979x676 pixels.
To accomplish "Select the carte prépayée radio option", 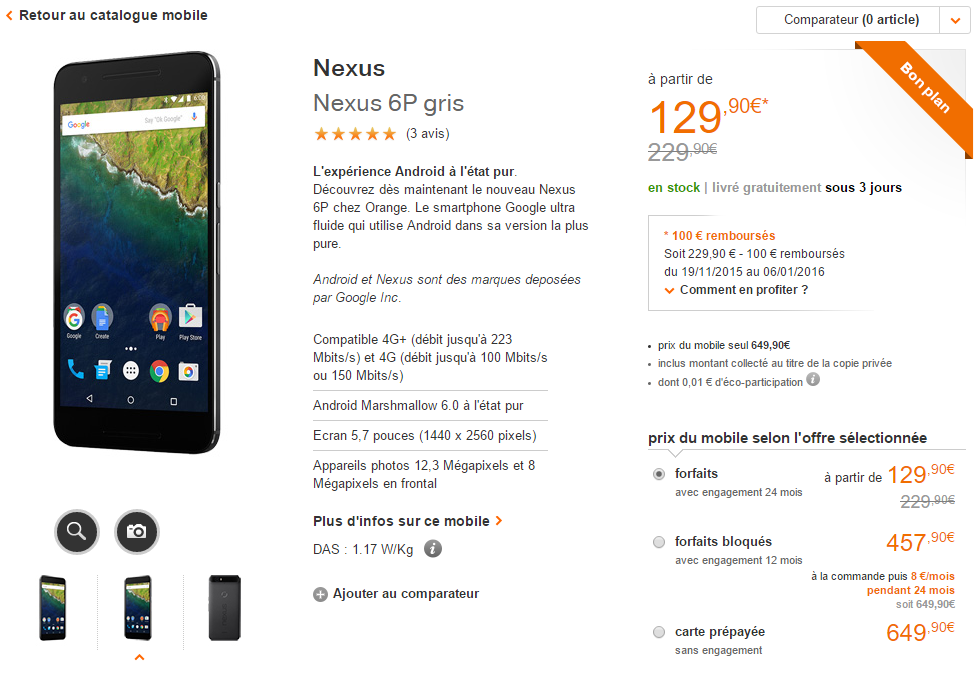I will point(659,632).
